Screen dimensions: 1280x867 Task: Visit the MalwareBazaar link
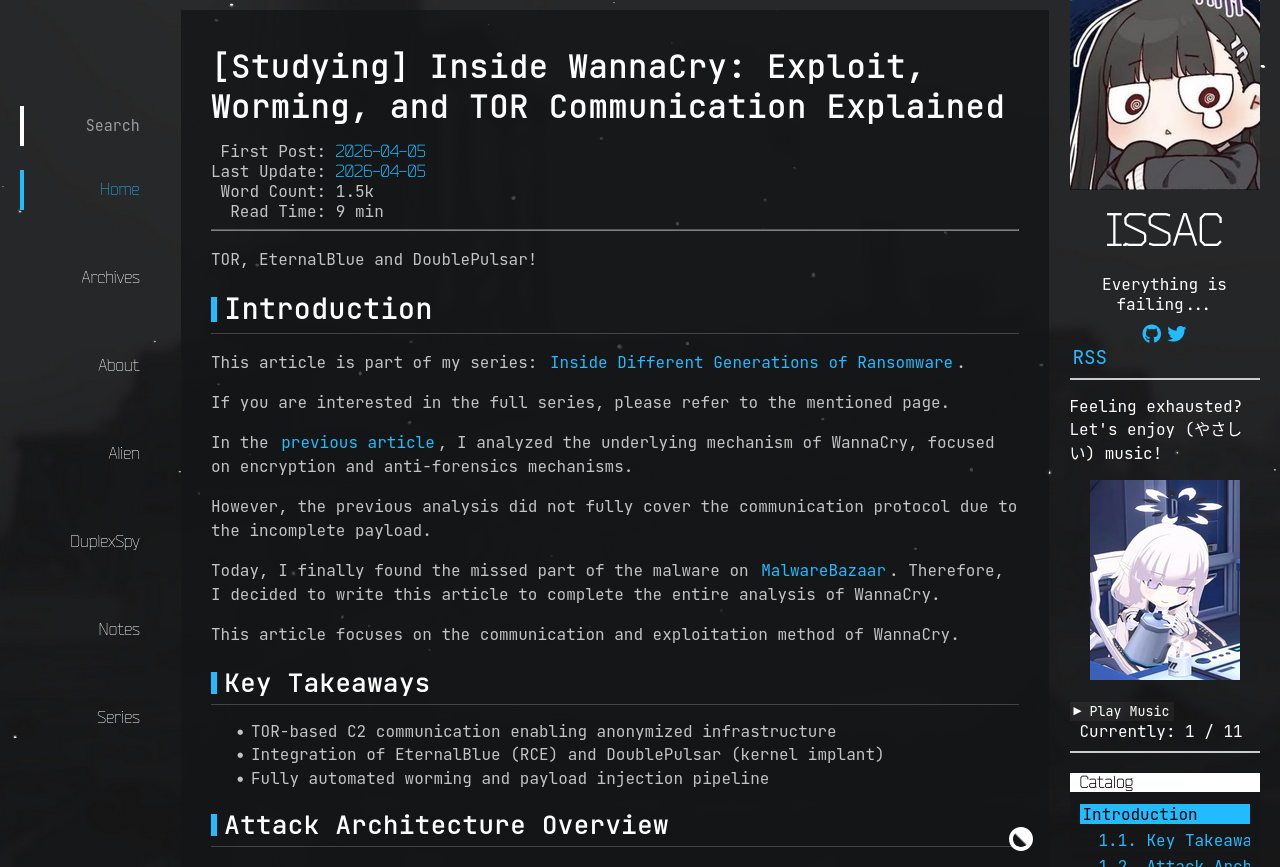[822, 571]
